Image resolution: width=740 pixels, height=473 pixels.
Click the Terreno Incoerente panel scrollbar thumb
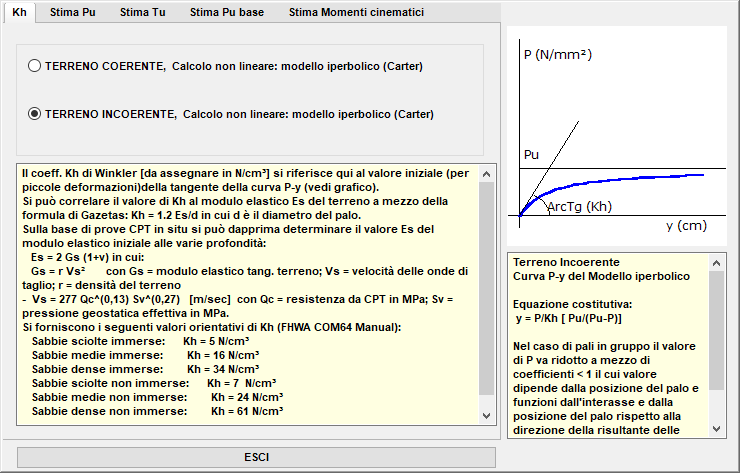click(x=716, y=330)
